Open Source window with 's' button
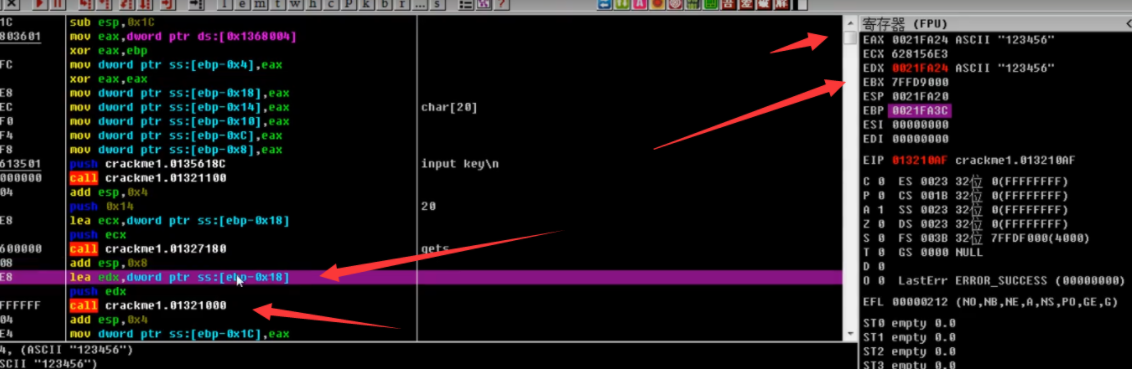The height and width of the screenshot is (369, 1135). (x=437, y=4)
